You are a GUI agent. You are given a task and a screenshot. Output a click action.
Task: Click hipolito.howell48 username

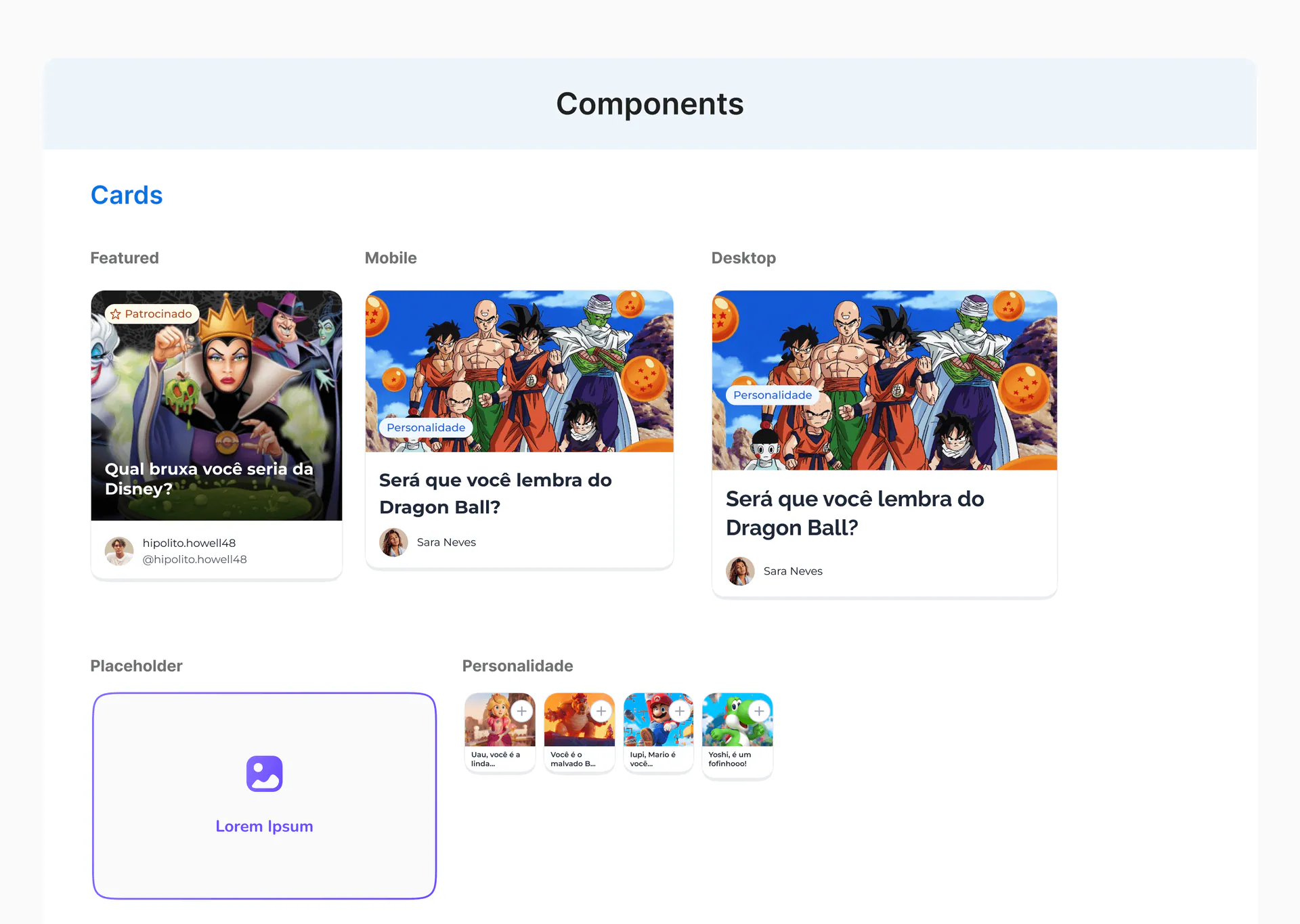189,543
